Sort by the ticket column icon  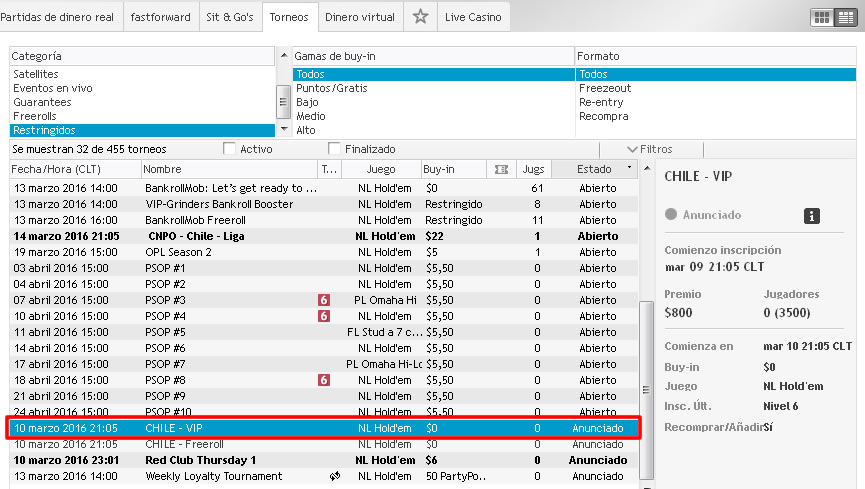point(500,169)
